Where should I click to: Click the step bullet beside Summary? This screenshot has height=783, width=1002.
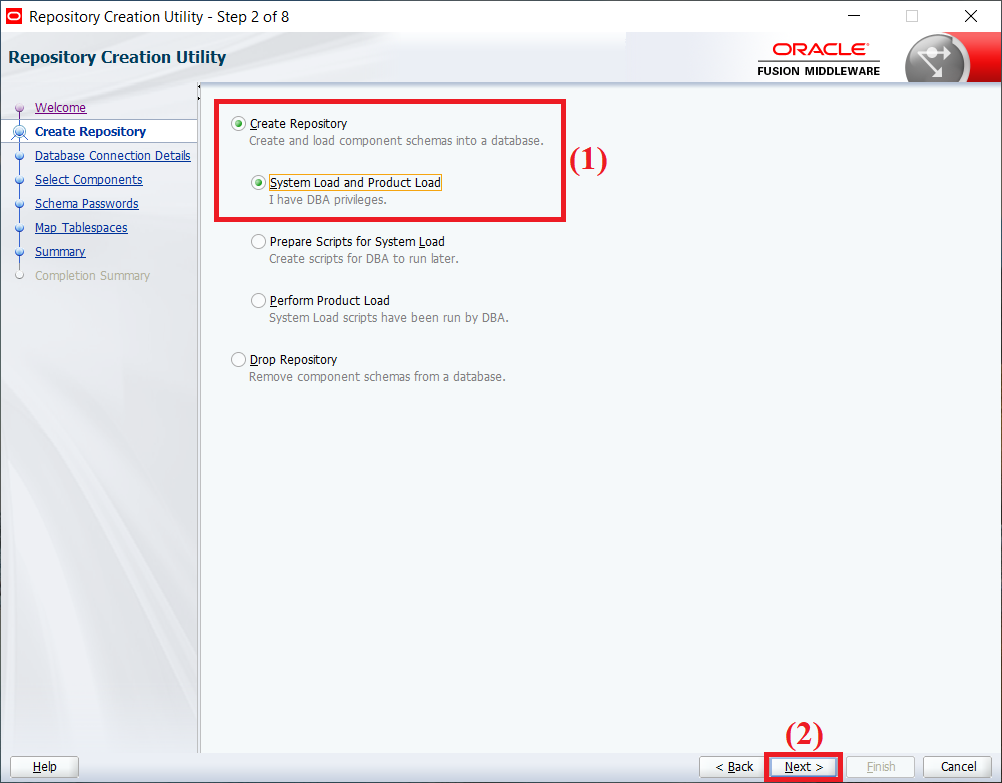point(20,252)
